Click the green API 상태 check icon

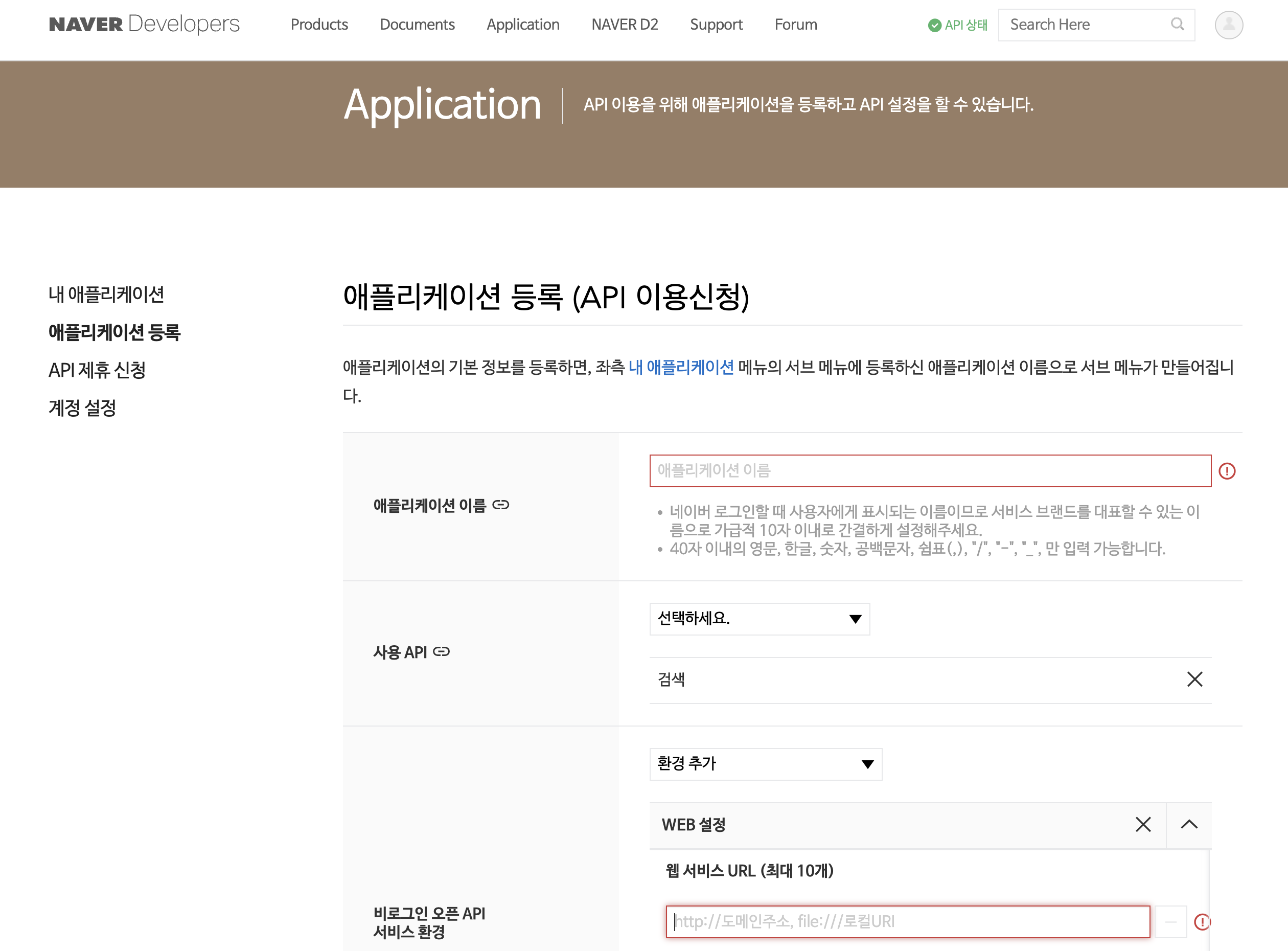[x=934, y=26]
